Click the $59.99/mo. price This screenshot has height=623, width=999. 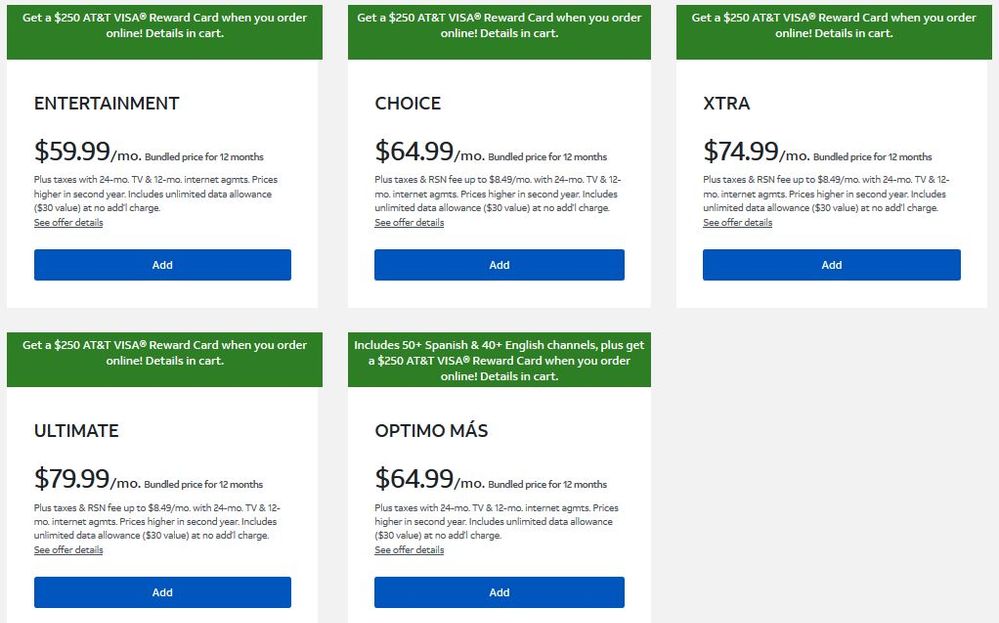87,152
